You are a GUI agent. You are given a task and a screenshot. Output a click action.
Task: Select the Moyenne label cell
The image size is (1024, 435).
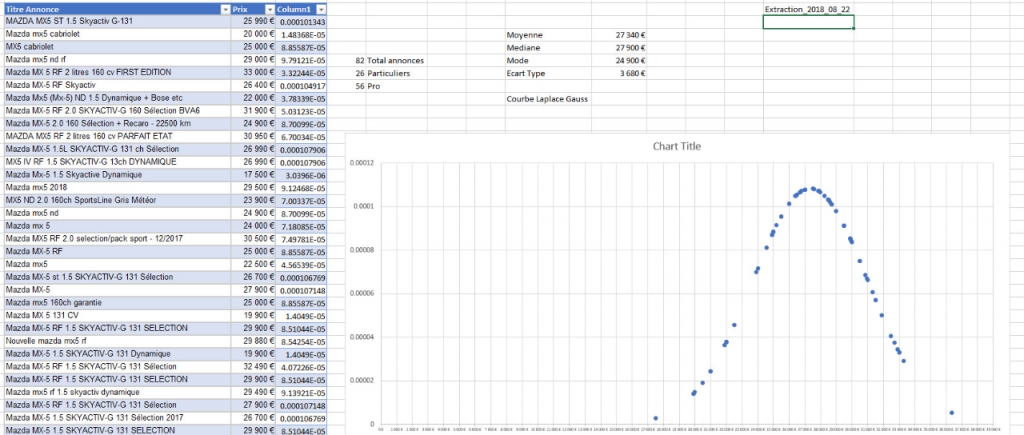551,35
